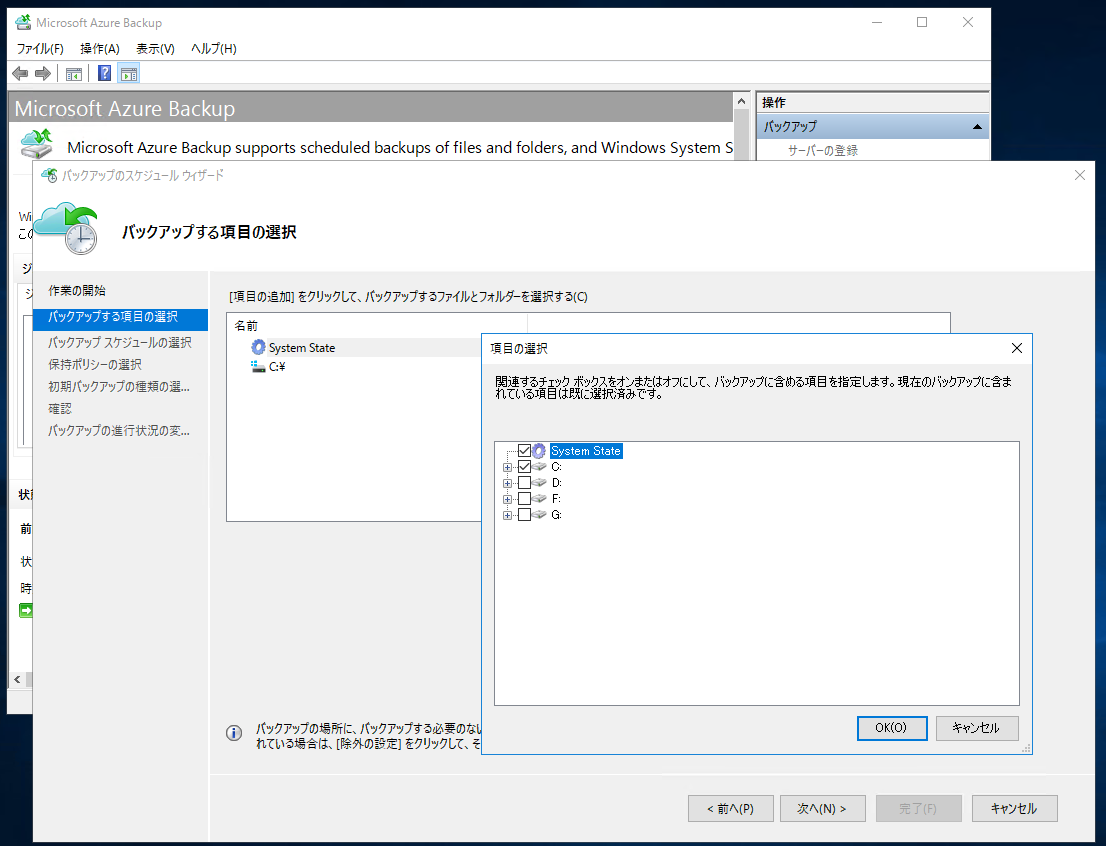Screen dimensions: 1106x846
Task: Expand the G: drive tree node
Action: 507,514
